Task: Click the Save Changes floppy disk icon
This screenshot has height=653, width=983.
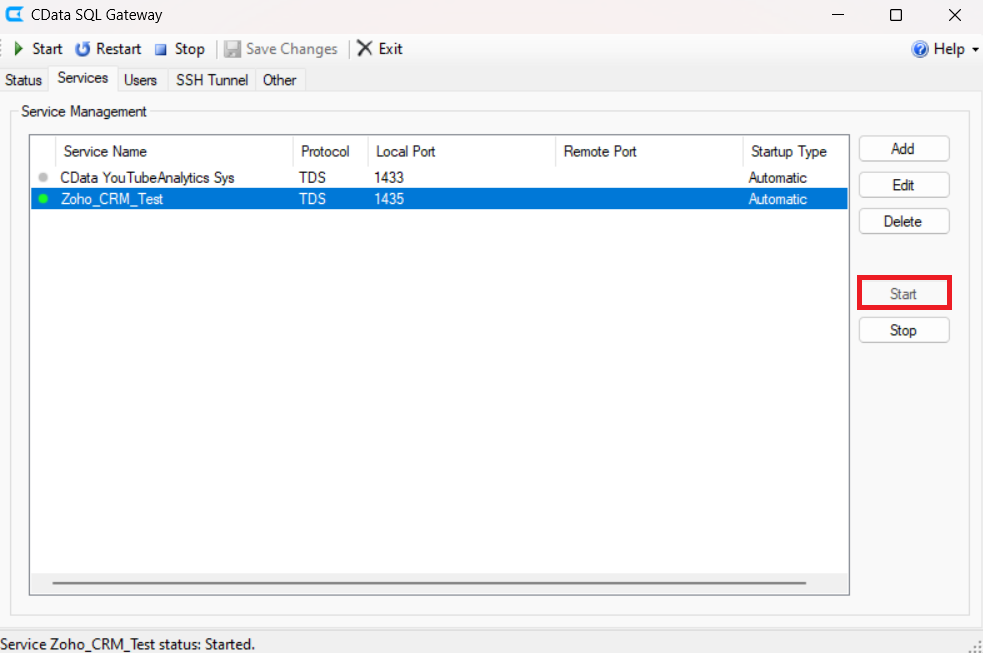Action: tap(233, 49)
